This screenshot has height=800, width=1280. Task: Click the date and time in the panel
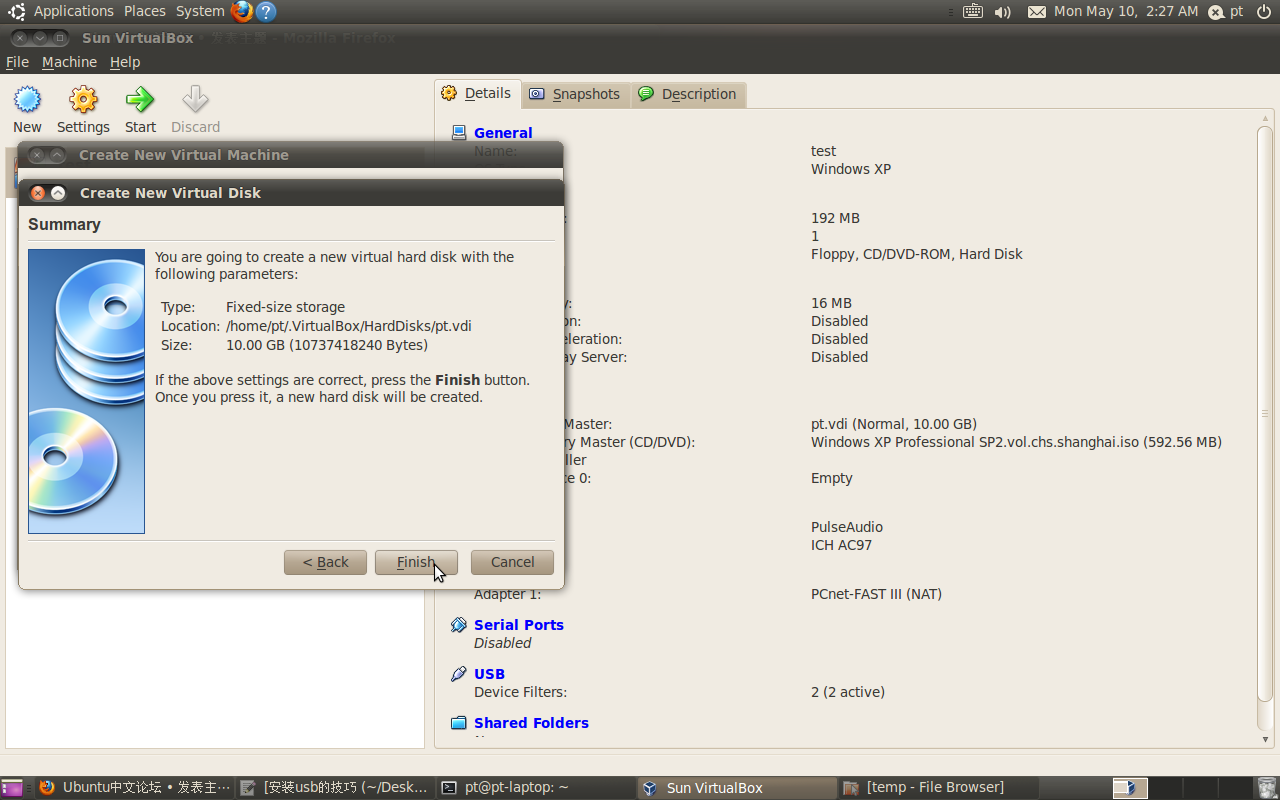[x=1126, y=11]
